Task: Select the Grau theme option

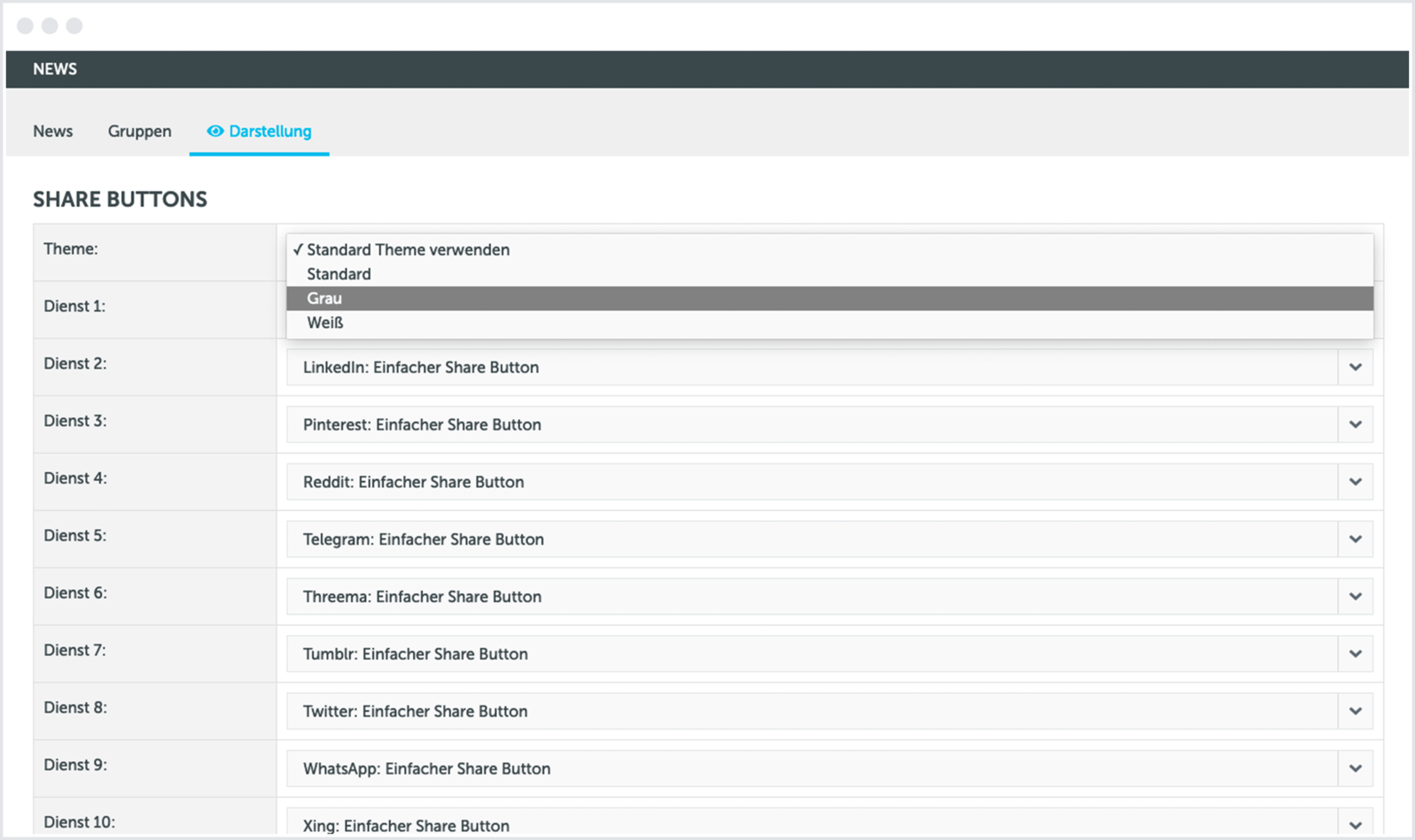Action: pos(325,299)
